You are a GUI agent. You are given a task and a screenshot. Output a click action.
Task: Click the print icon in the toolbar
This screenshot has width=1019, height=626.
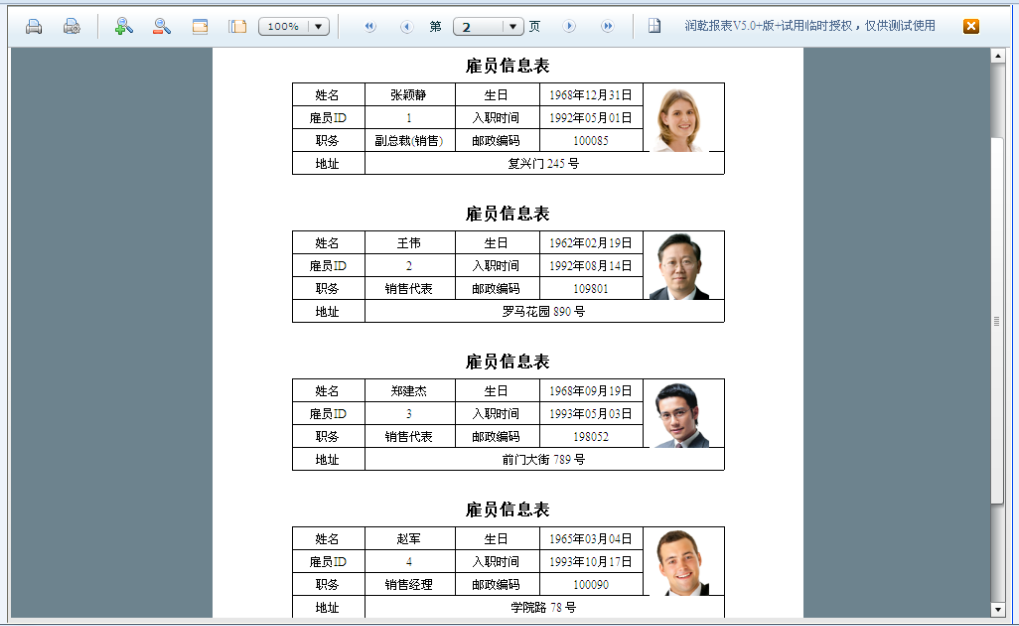coord(34,27)
